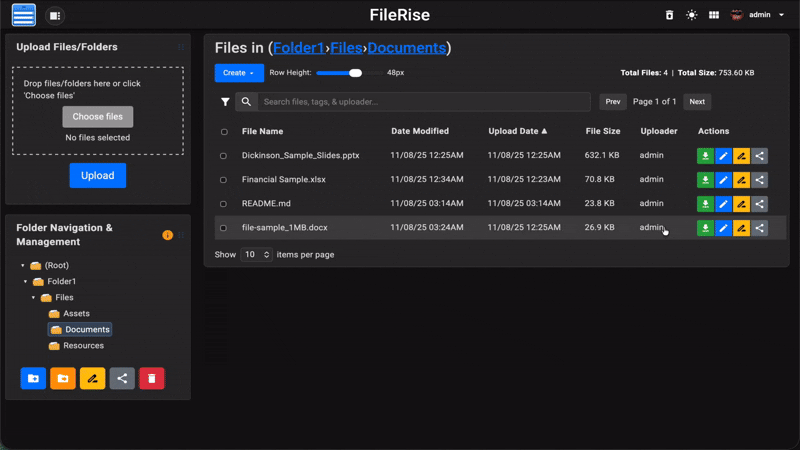
Task: Share Financial Sample.xlsx via share icon
Action: click(760, 180)
